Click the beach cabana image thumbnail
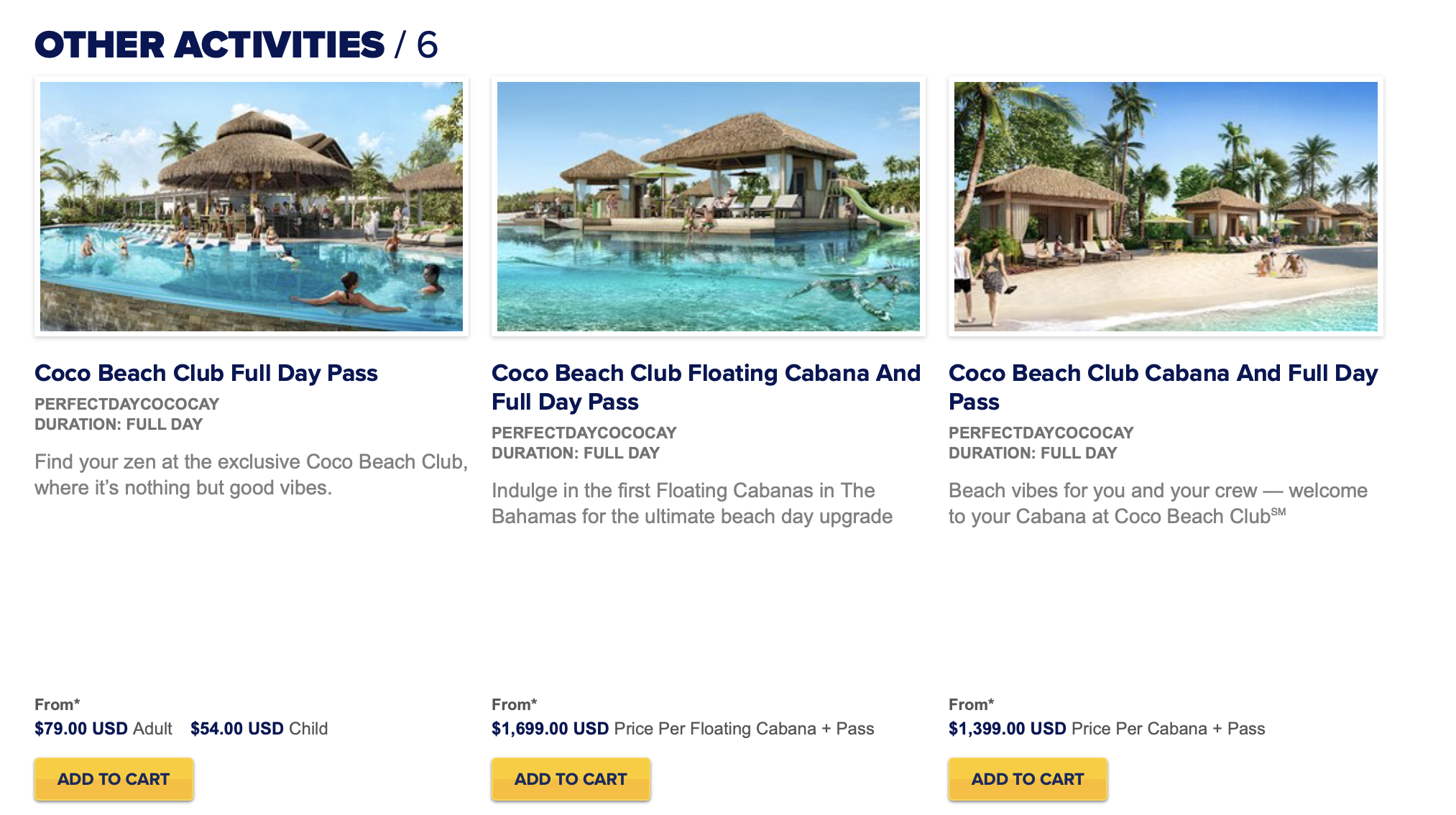The image size is (1456, 815). pyautogui.click(x=1166, y=206)
